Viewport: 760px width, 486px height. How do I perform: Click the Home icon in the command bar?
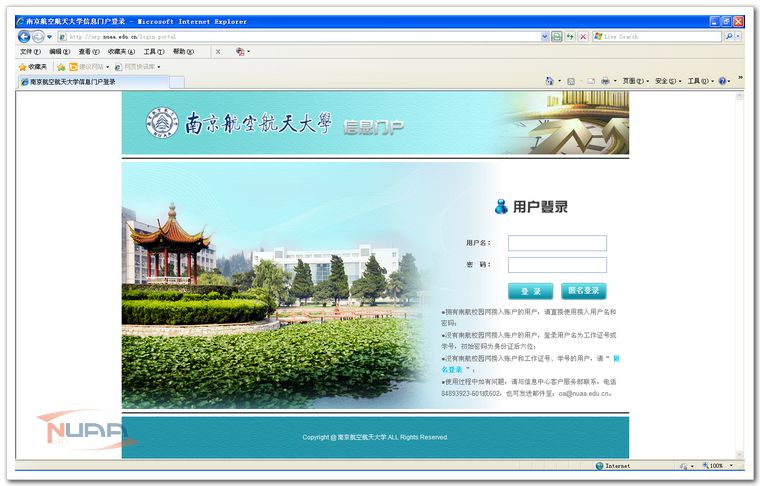click(550, 81)
